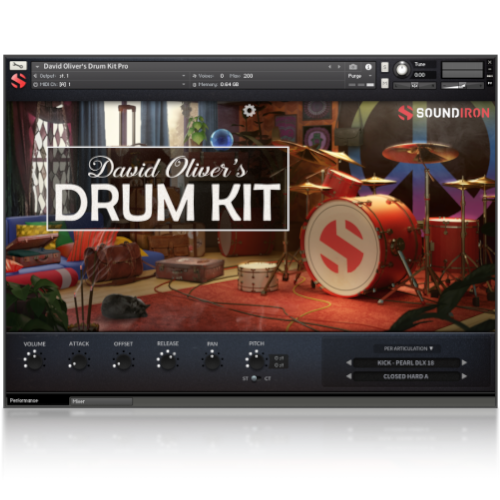Click the blue glass orb on artwork
500x500 pixels.
(x=222, y=138)
